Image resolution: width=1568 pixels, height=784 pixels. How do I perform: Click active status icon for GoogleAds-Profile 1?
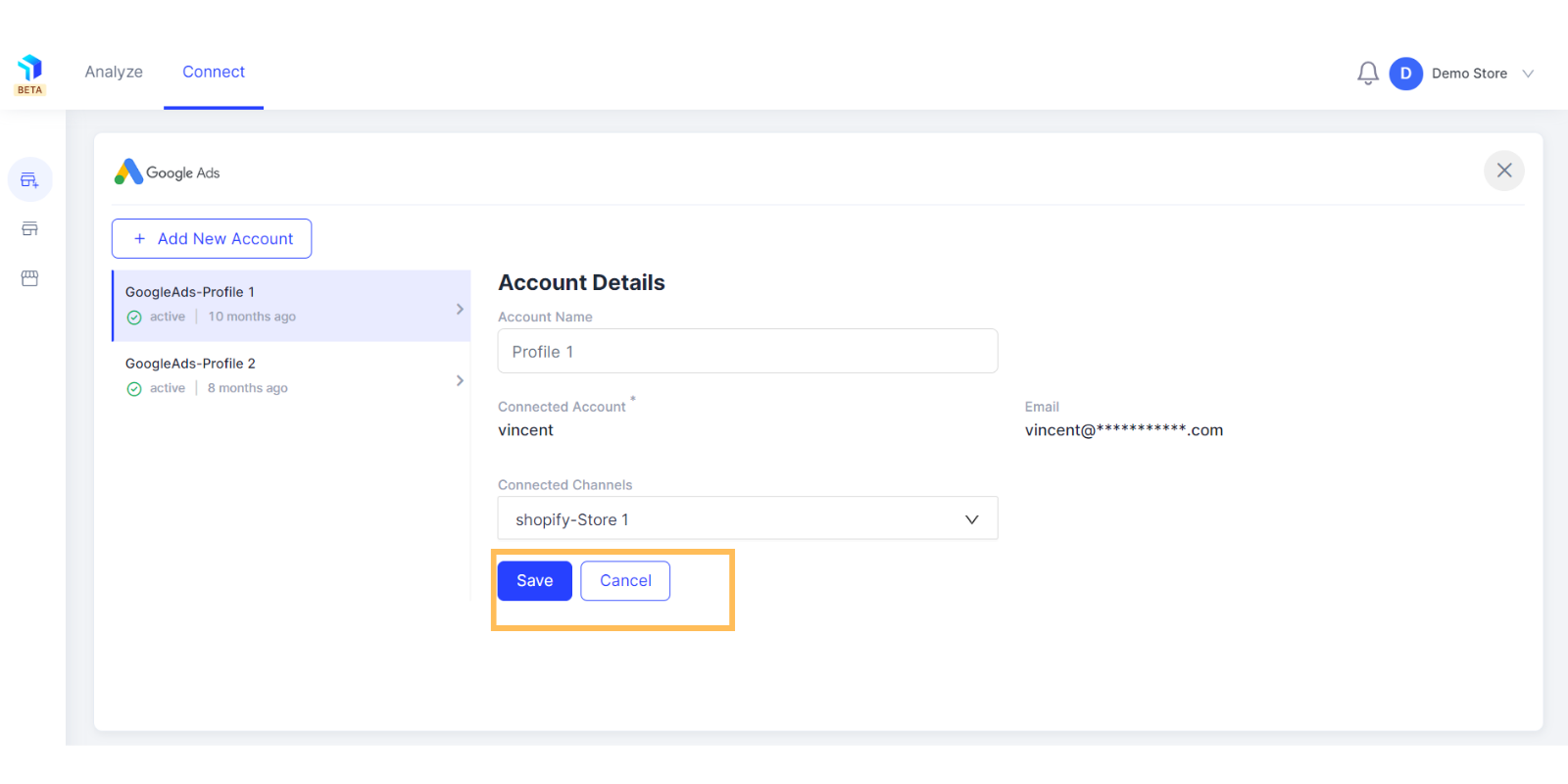tap(134, 318)
